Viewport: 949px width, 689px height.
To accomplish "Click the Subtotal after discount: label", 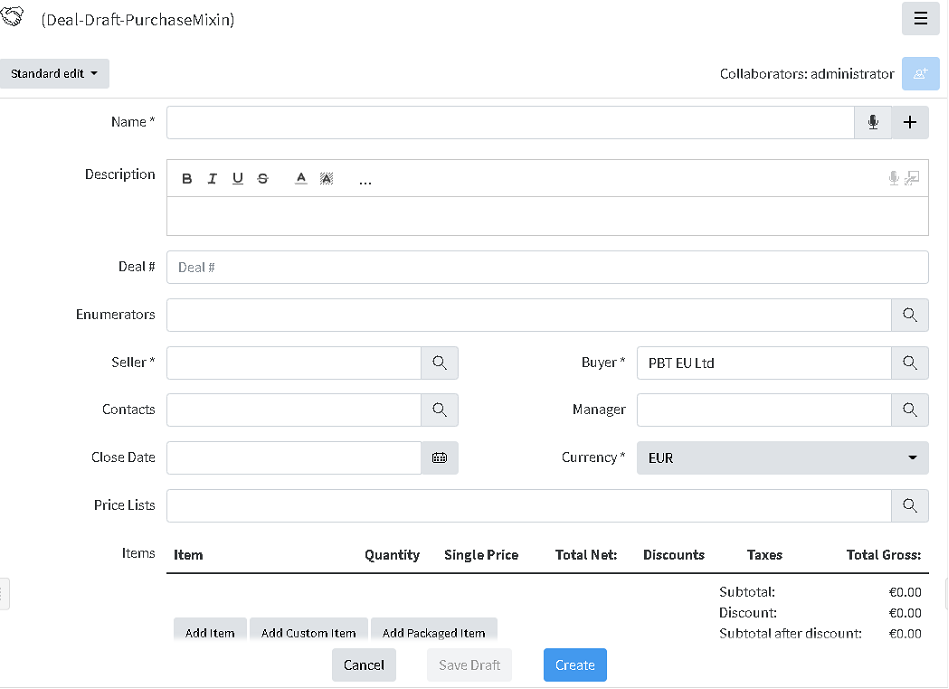I will pyautogui.click(x=790, y=633).
